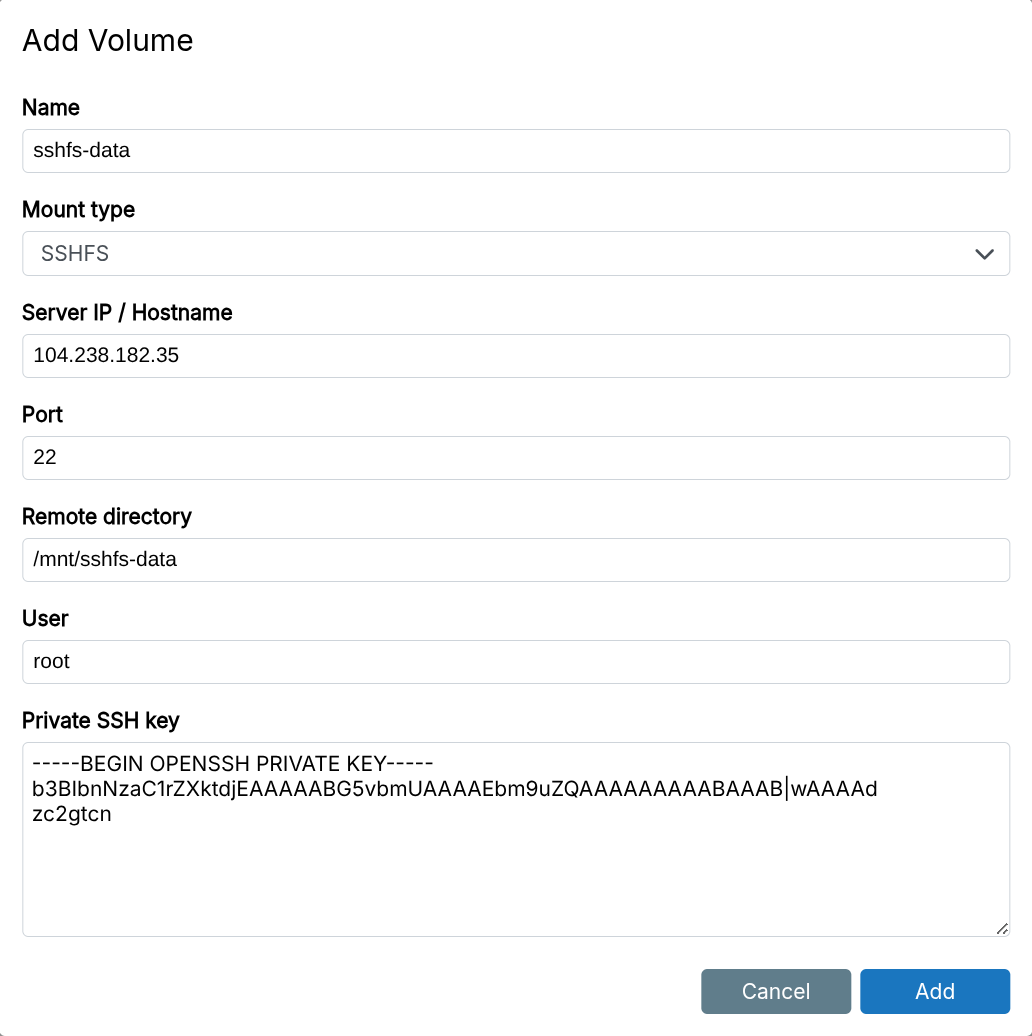Click the Mount type dropdown chevron arrow
Image resolution: width=1032 pixels, height=1036 pixels.
984,254
